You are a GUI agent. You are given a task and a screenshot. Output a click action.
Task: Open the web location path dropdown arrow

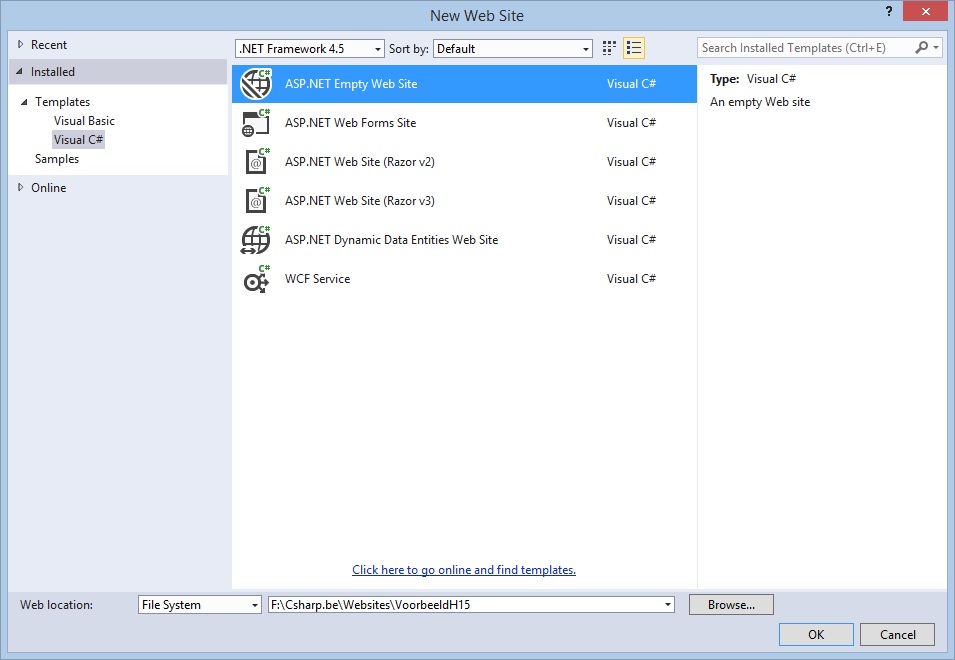pyautogui.click(x=668, y=605)
